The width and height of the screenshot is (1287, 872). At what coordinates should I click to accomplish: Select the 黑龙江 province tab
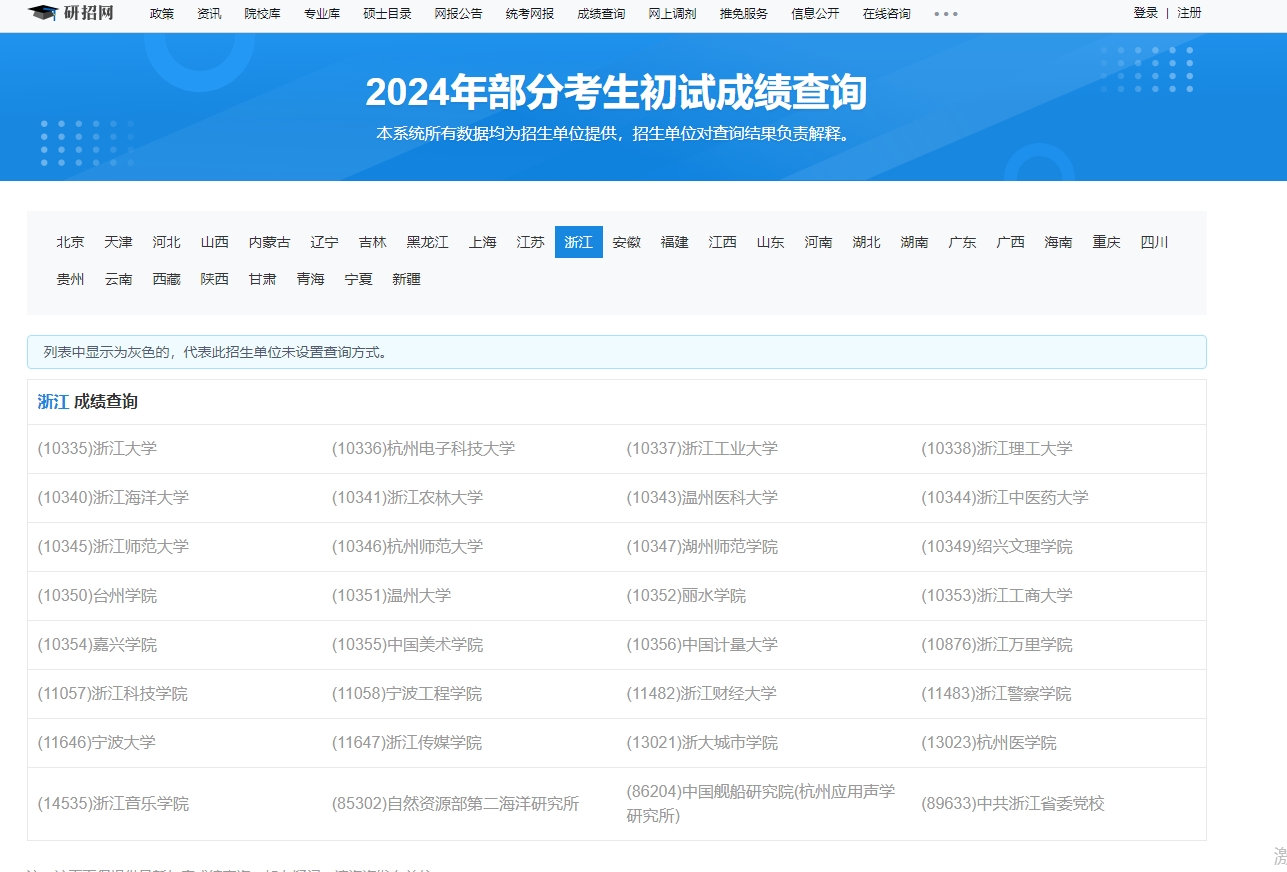coord(428,242)
